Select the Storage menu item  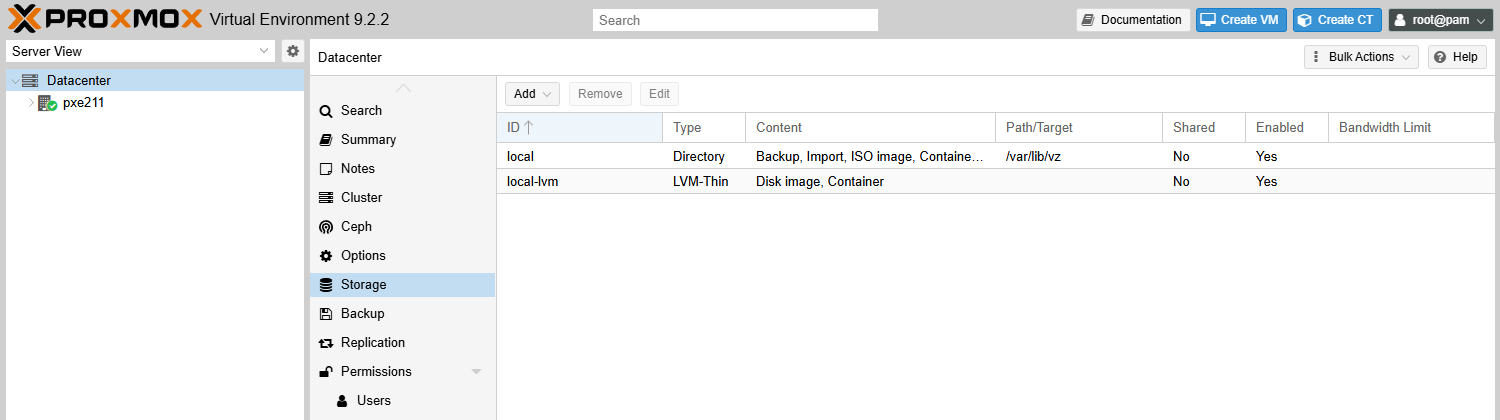[x=403, y=285]
